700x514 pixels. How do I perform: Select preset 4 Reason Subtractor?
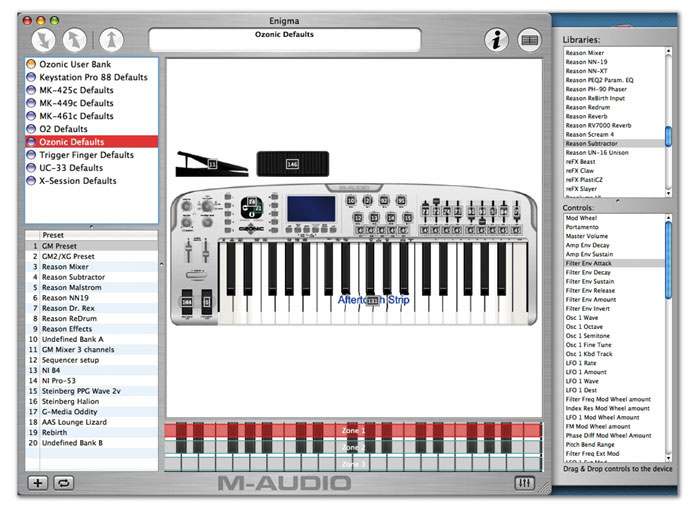click(92, 277)
